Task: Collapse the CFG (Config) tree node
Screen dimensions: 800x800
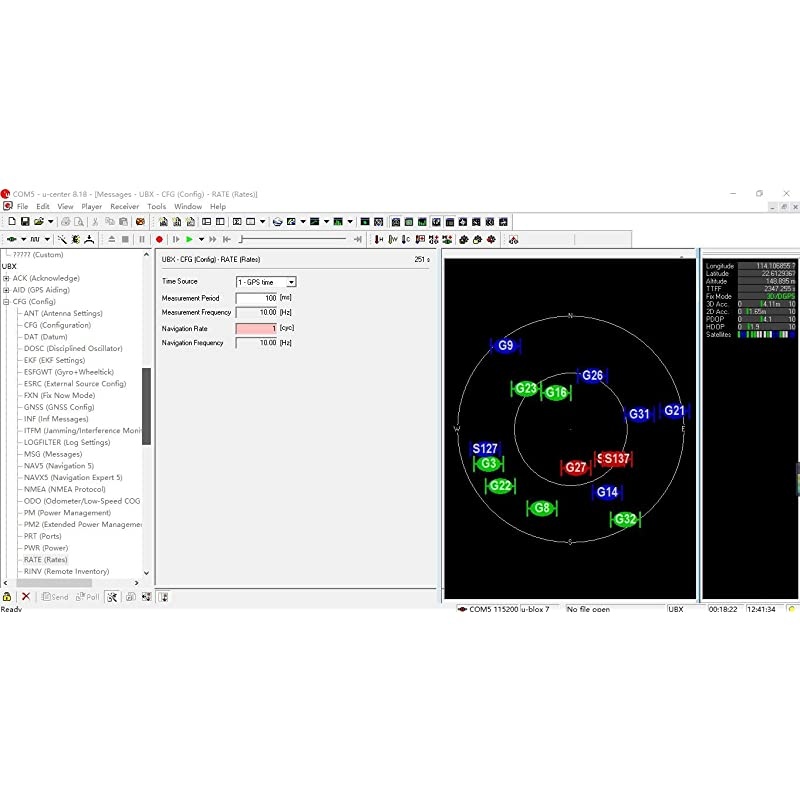Action: coord(7,302)
